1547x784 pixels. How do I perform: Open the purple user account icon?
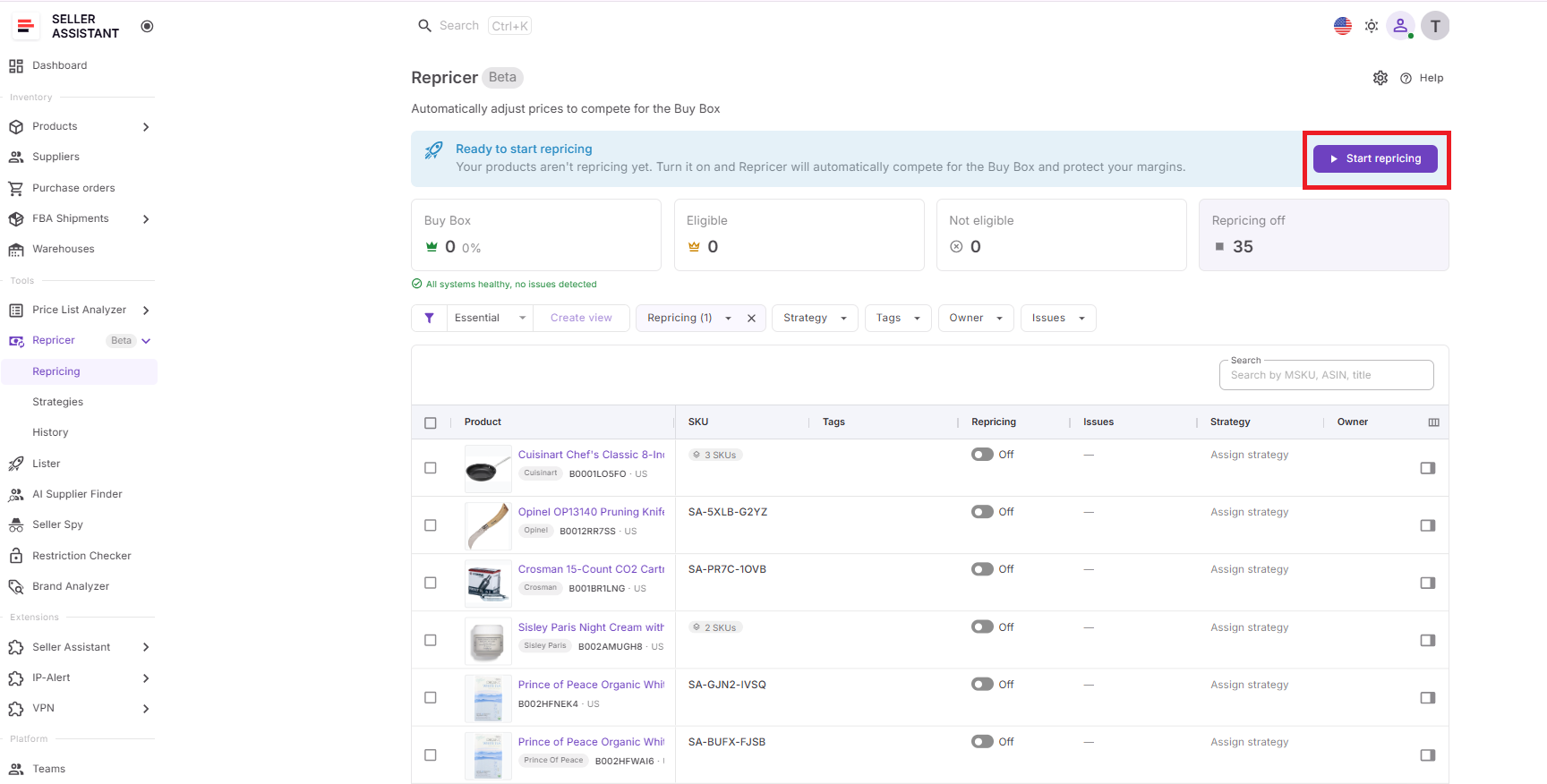pyautogui.click(x=1400, y=26)
